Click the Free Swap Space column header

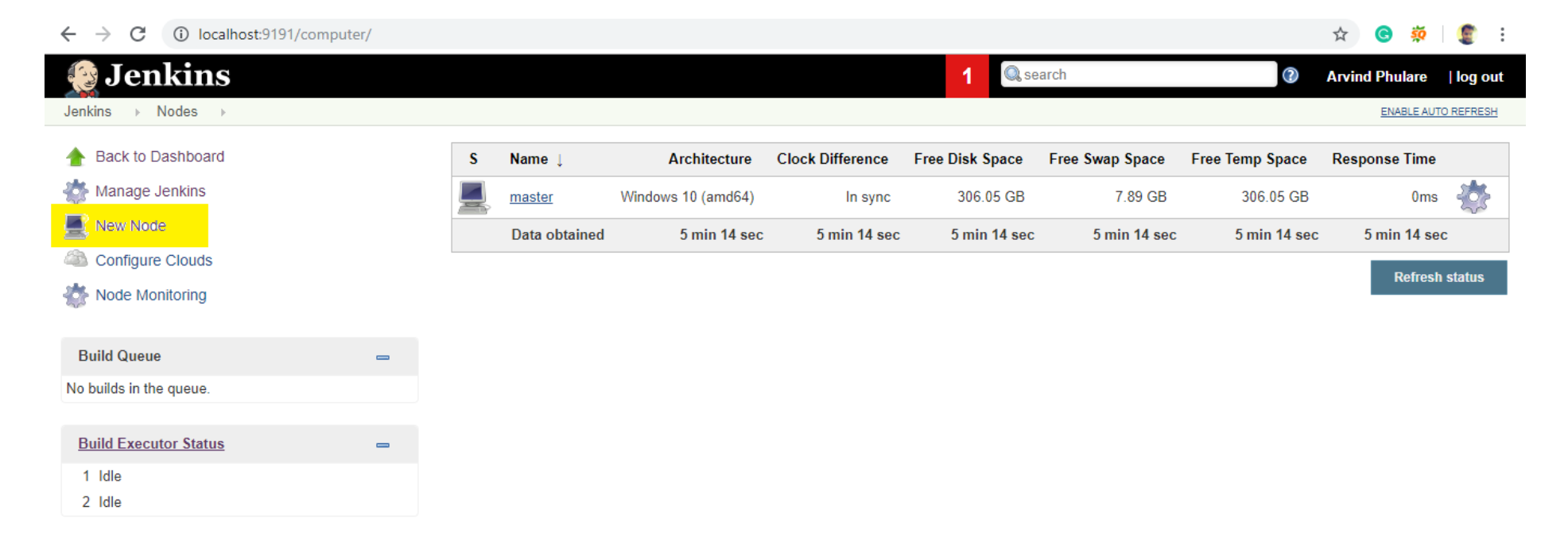1106,159
